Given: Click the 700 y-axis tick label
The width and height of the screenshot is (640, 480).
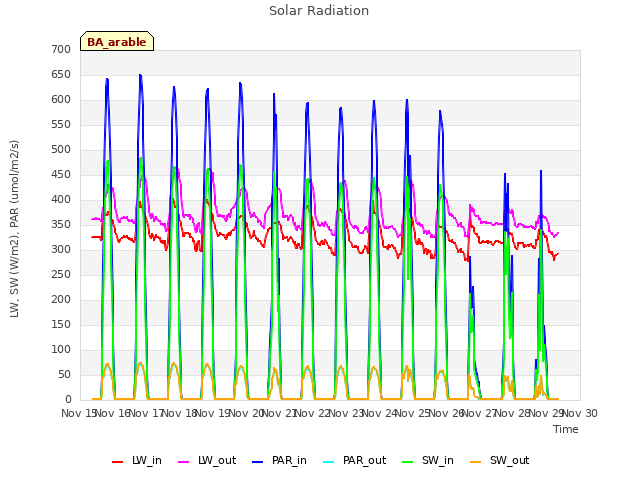Looking at the screenshot, I should click(61, 49).
